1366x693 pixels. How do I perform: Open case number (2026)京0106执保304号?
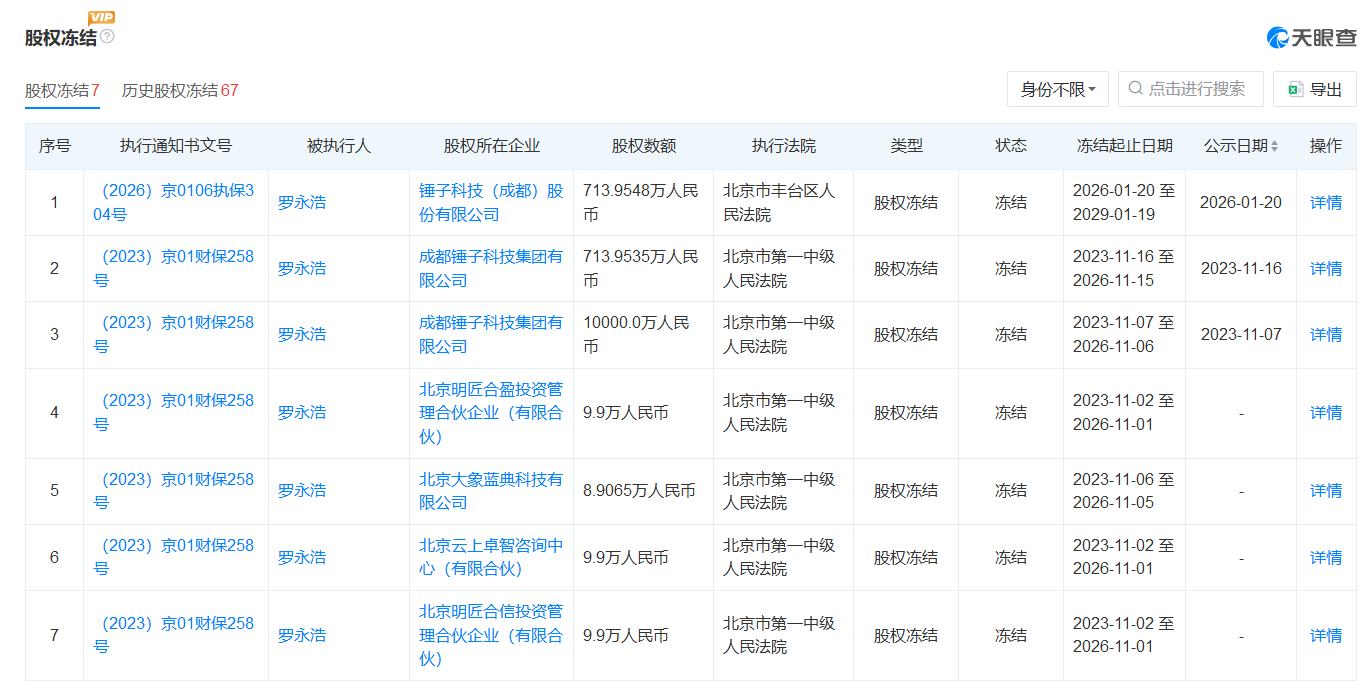point(174,202)
